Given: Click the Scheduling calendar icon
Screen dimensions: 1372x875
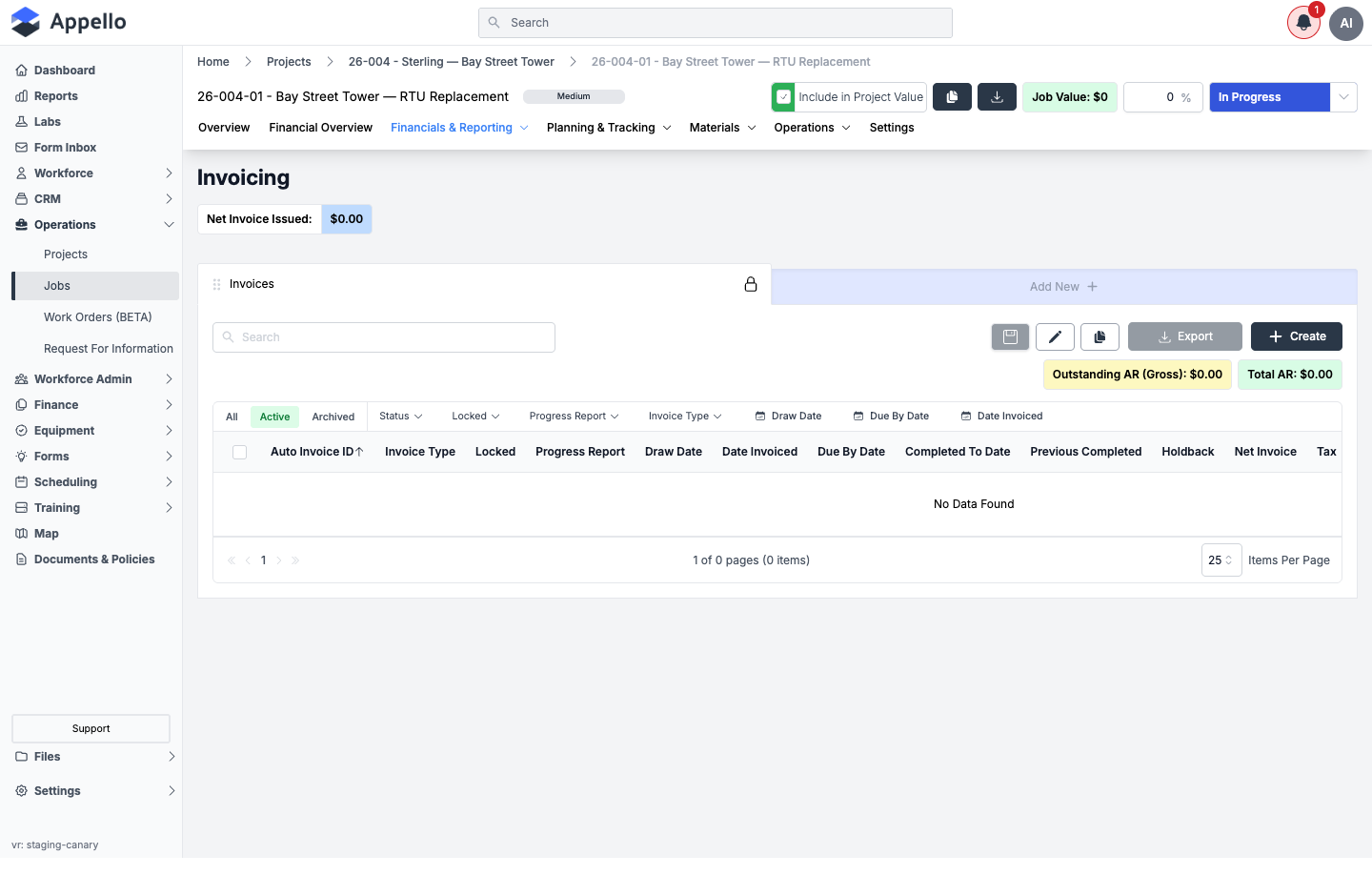Looking at the screenshot, I should pyautogui.click(x=21, y=482).
